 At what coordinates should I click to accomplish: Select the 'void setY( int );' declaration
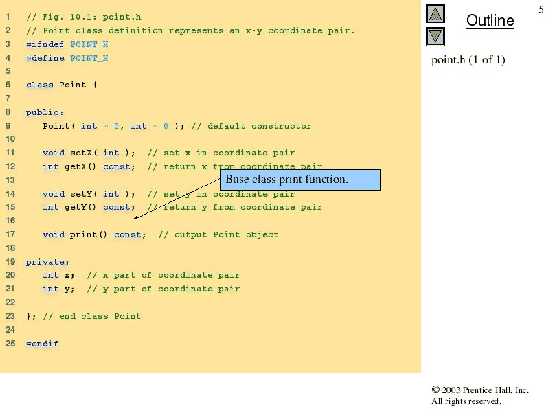coord(89,194)
